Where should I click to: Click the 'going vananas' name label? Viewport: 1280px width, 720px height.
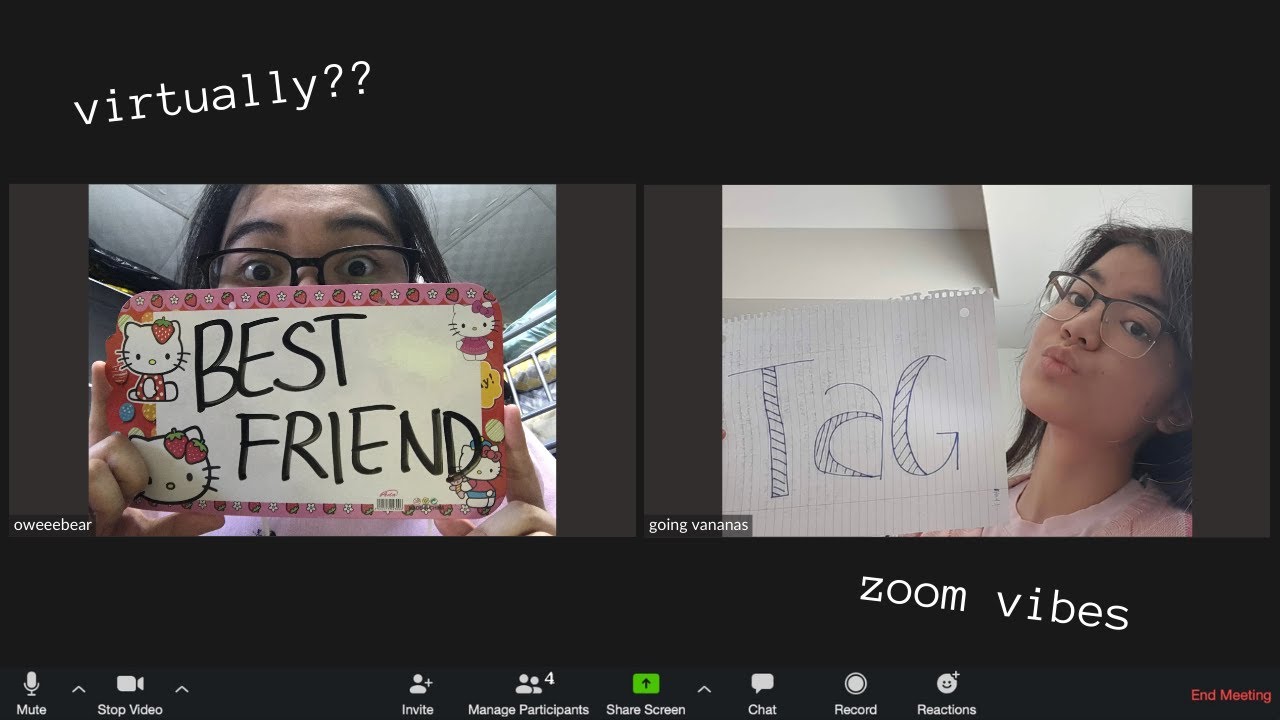pyautogui.click(x=698, y=525)
